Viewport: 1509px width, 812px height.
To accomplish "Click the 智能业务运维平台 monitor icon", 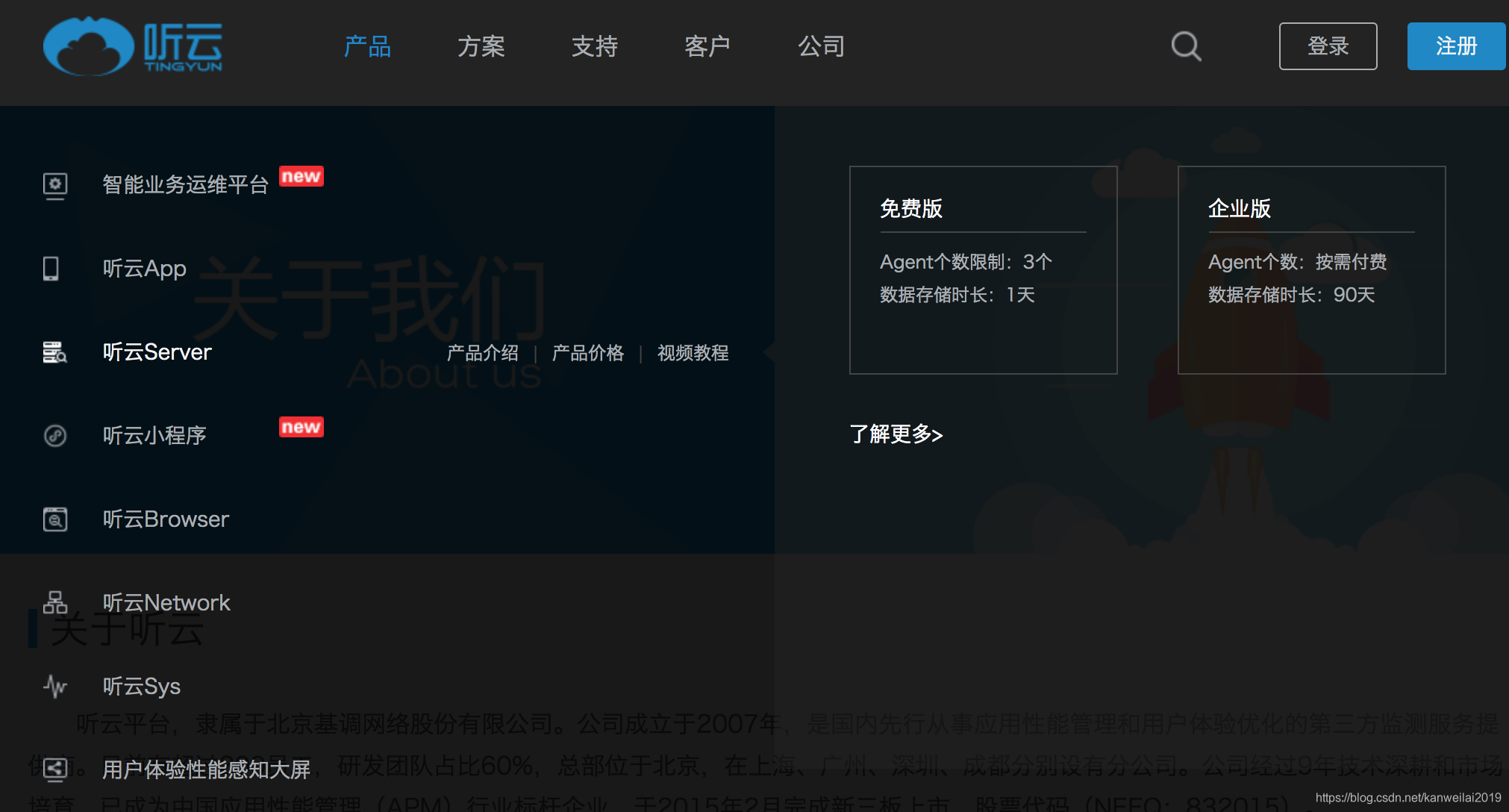I will (x=55, y=185).
